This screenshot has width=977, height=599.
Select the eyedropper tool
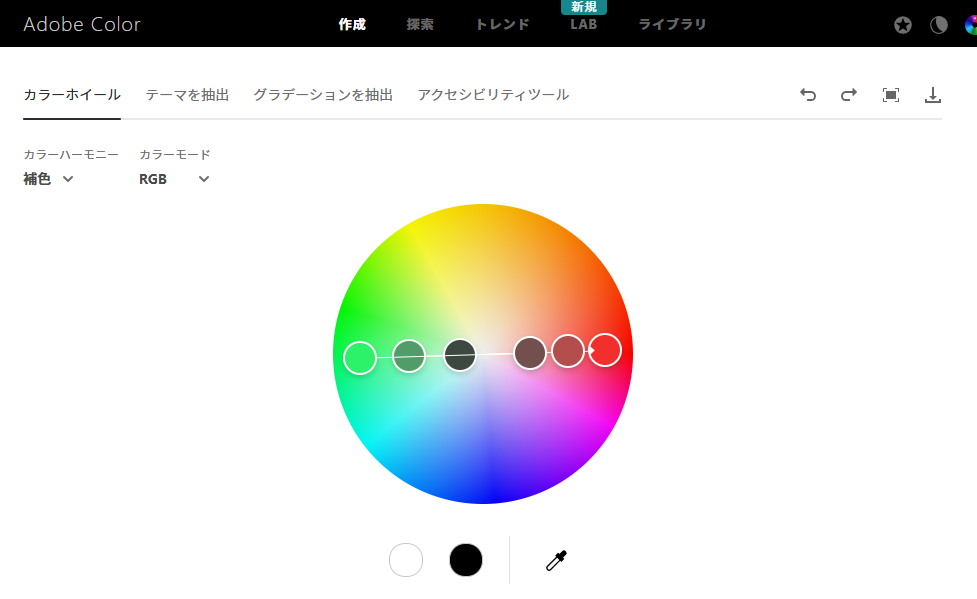(x=556, y=560)
